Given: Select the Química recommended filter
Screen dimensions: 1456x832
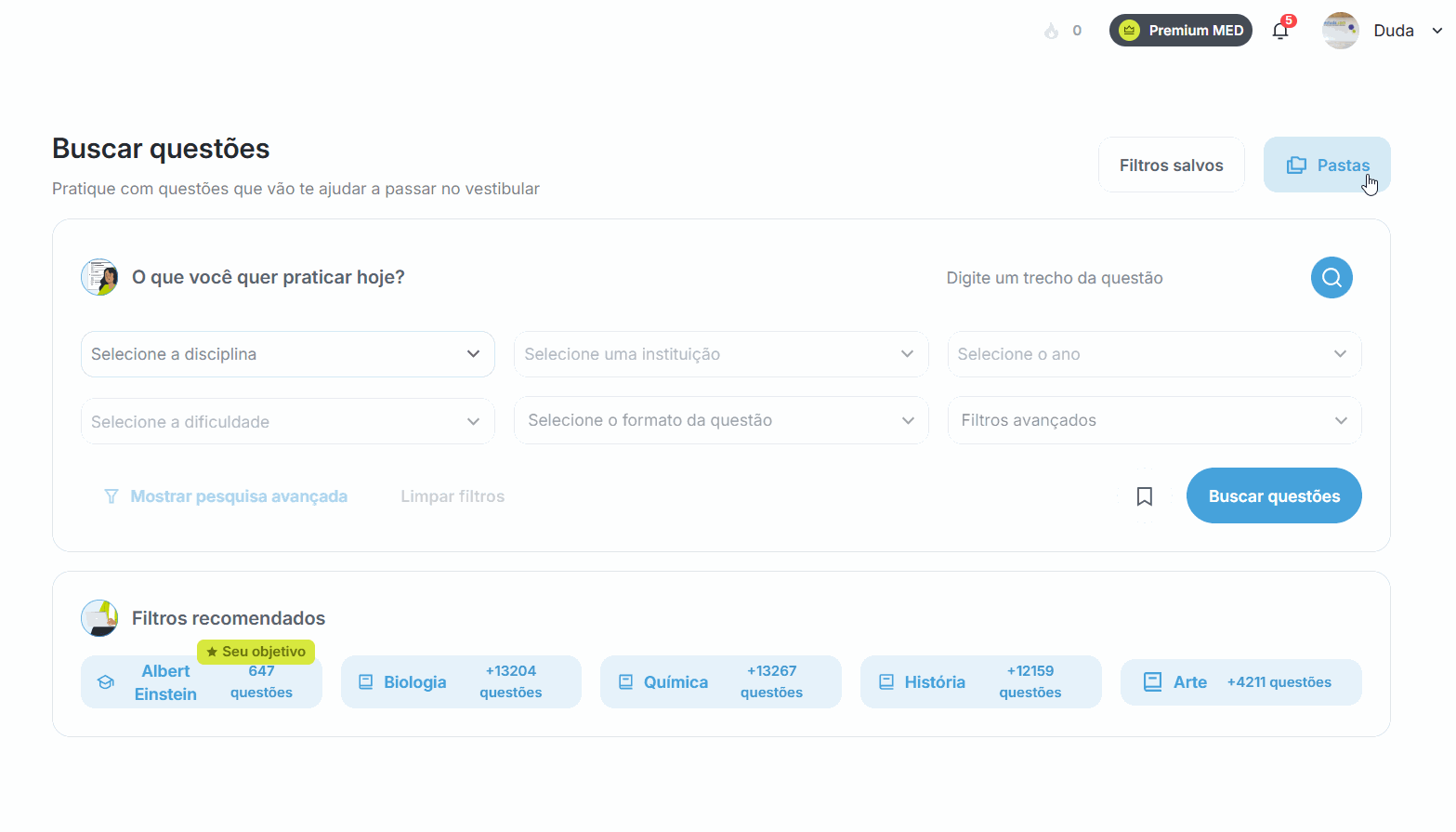Looking at the screenshot, I should [721, 682].
